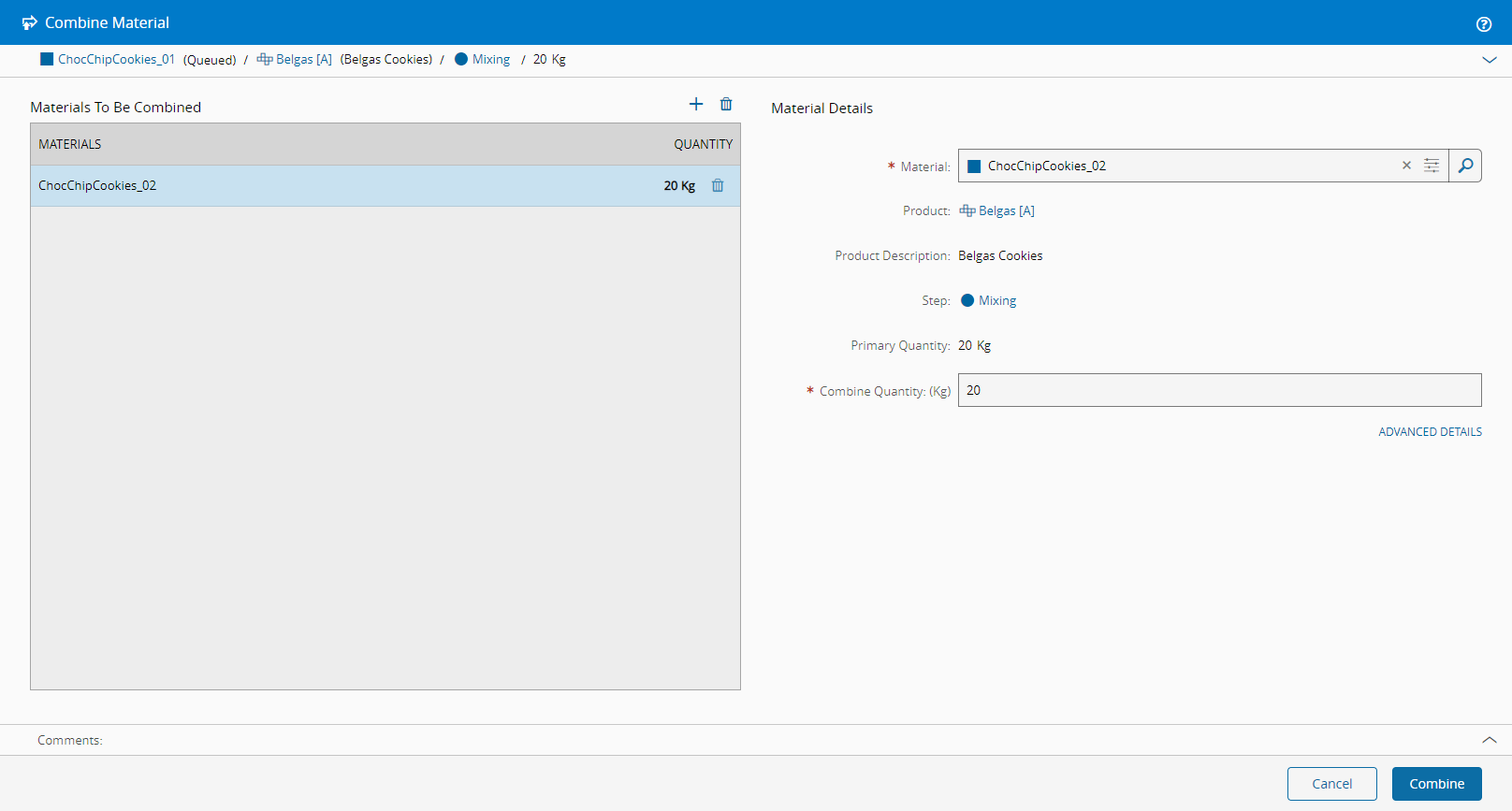This screenshot has width=1512, height=811.
Task: Add a new material with plus icon
Action: point(696,104)
